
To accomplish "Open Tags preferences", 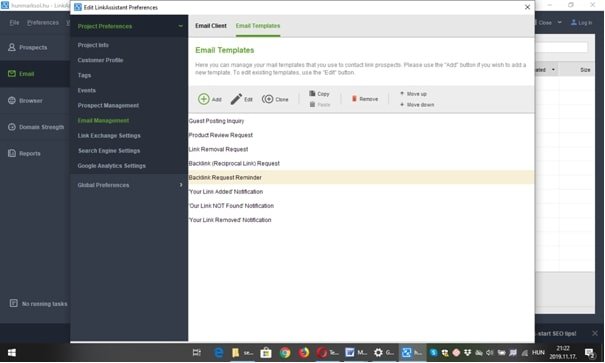I will (x=84, y=75).
